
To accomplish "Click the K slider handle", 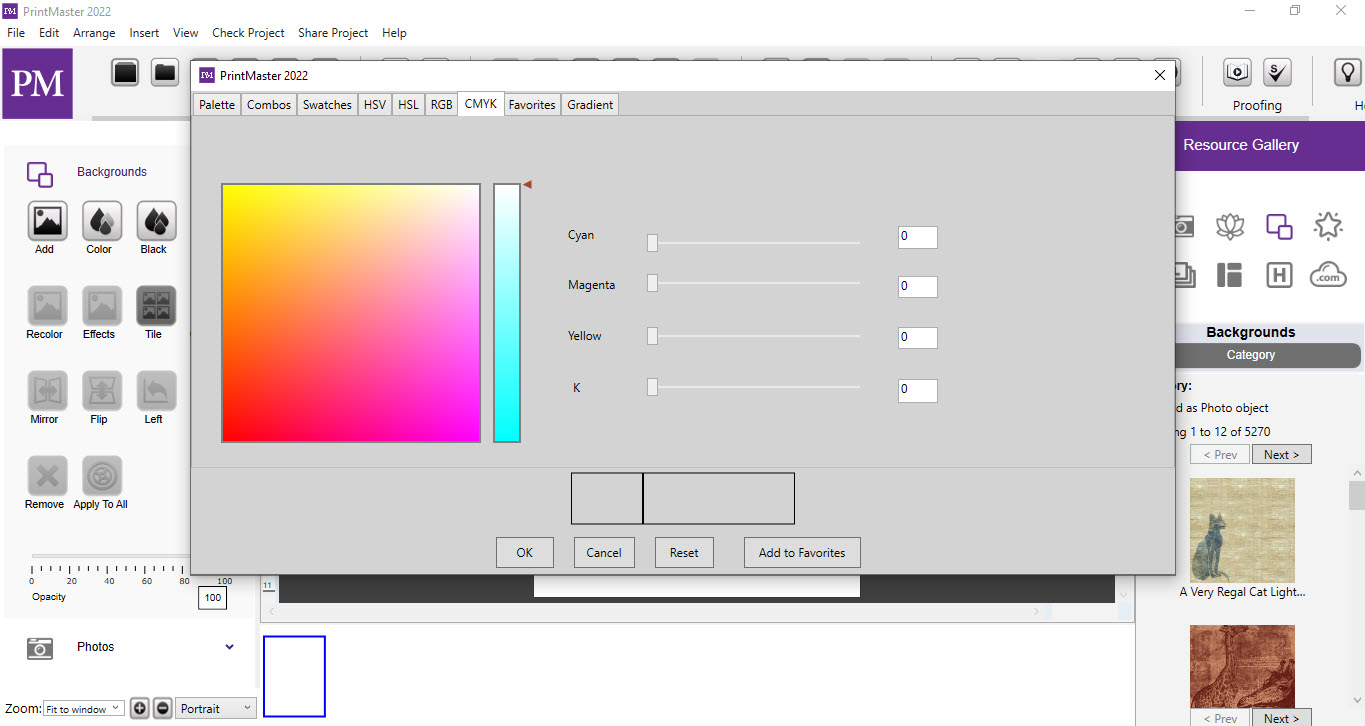I will click(652, 387).
